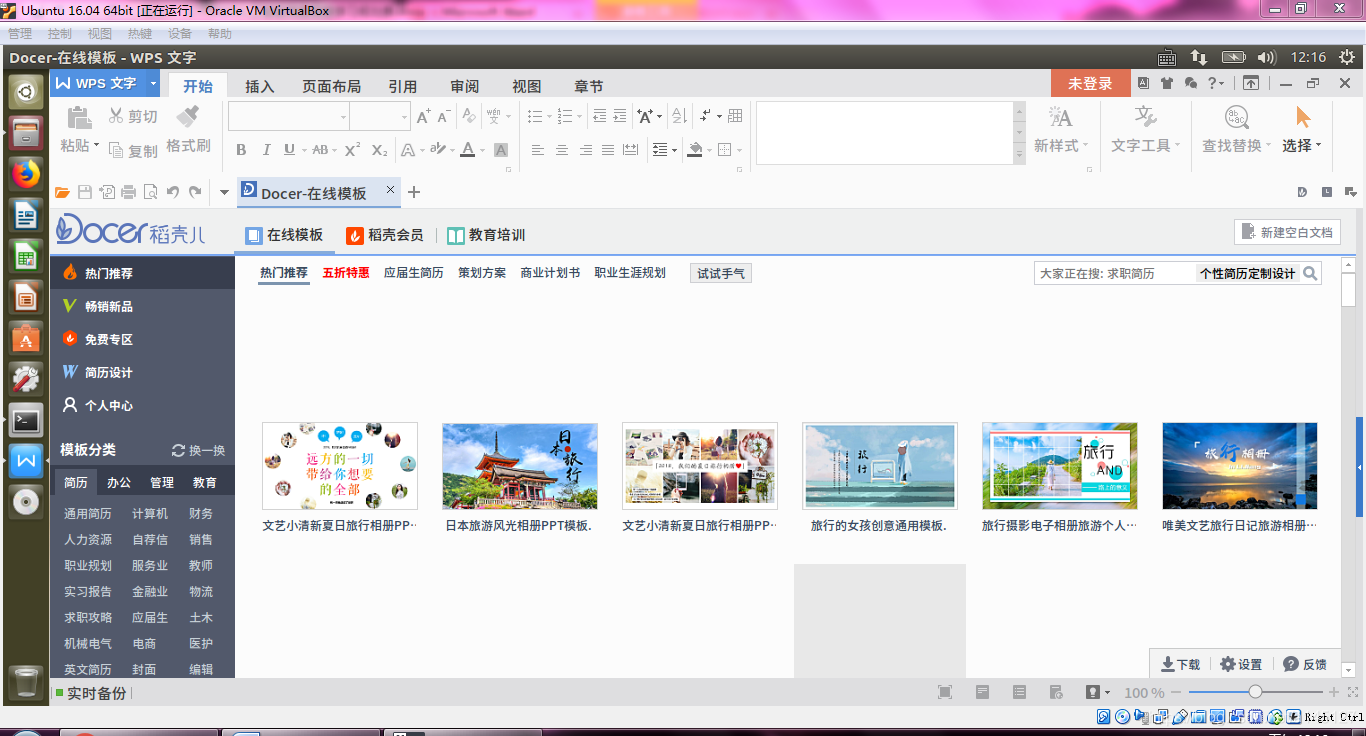Toggle Superscript formatting

point(352,150)
